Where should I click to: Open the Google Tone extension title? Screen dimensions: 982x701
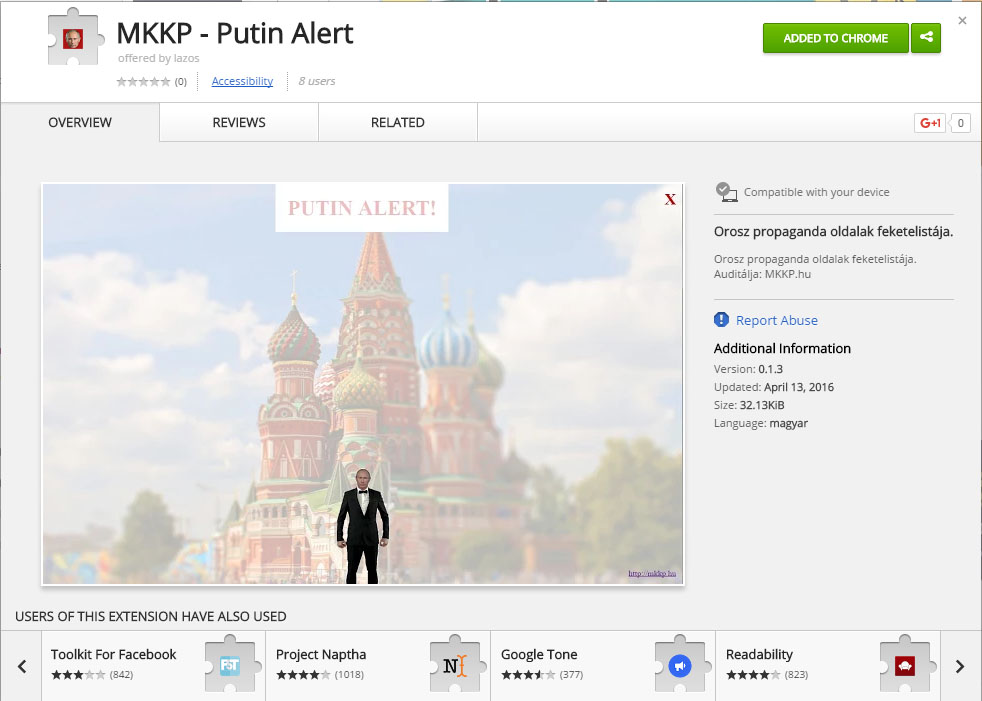[x=539, y=654]
